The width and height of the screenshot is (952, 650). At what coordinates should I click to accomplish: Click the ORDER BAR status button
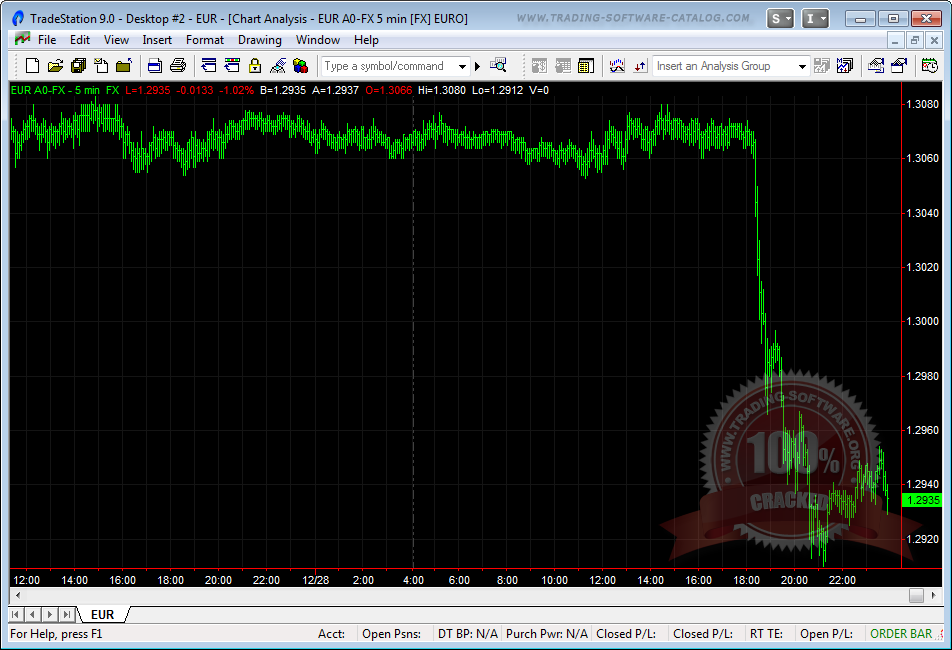[x=901, y=633]
